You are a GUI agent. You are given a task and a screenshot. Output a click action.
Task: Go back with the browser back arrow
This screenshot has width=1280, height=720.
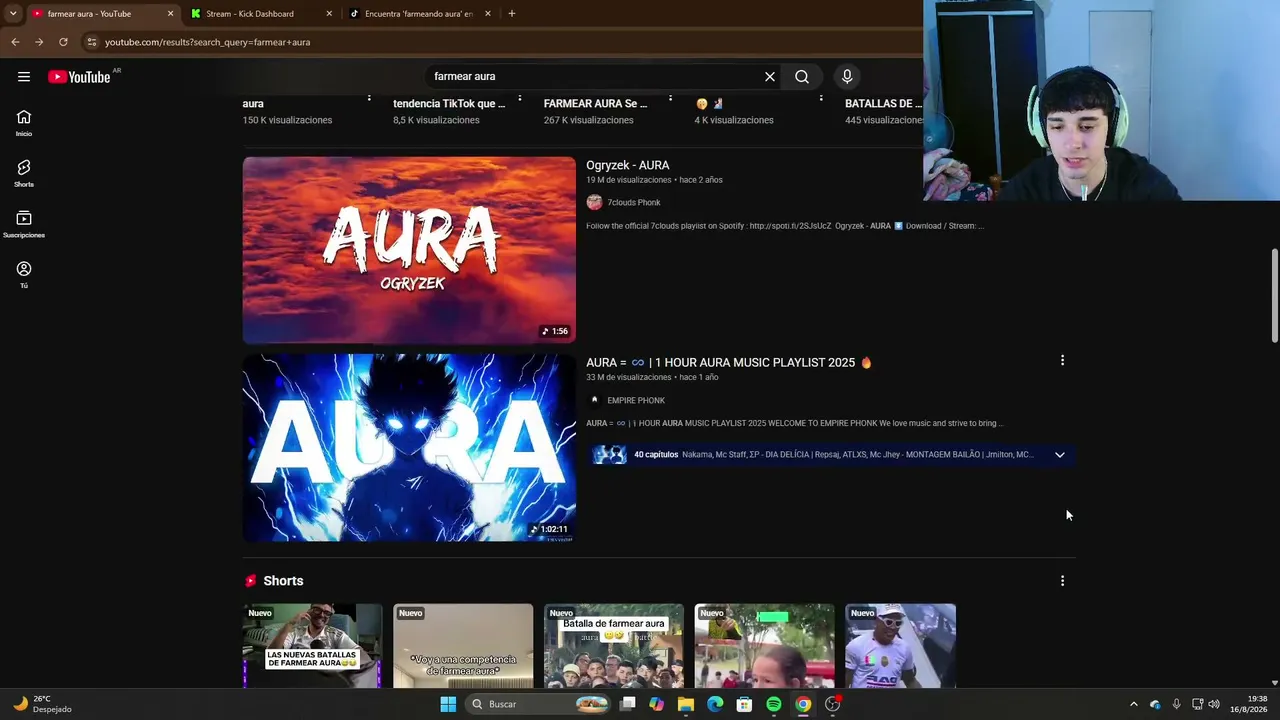coord(15,42)
